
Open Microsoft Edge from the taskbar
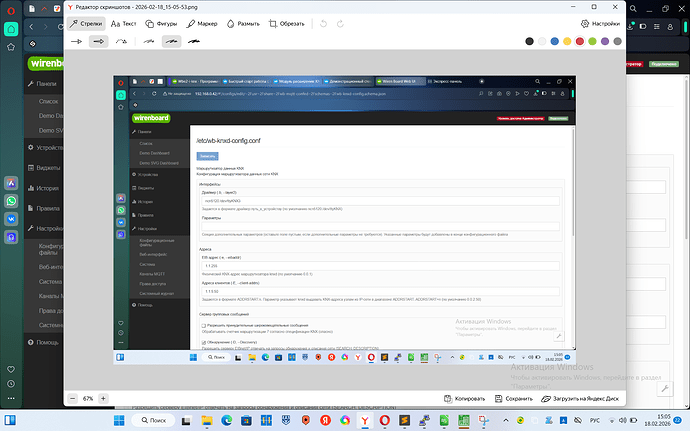(x=227, y=420)
